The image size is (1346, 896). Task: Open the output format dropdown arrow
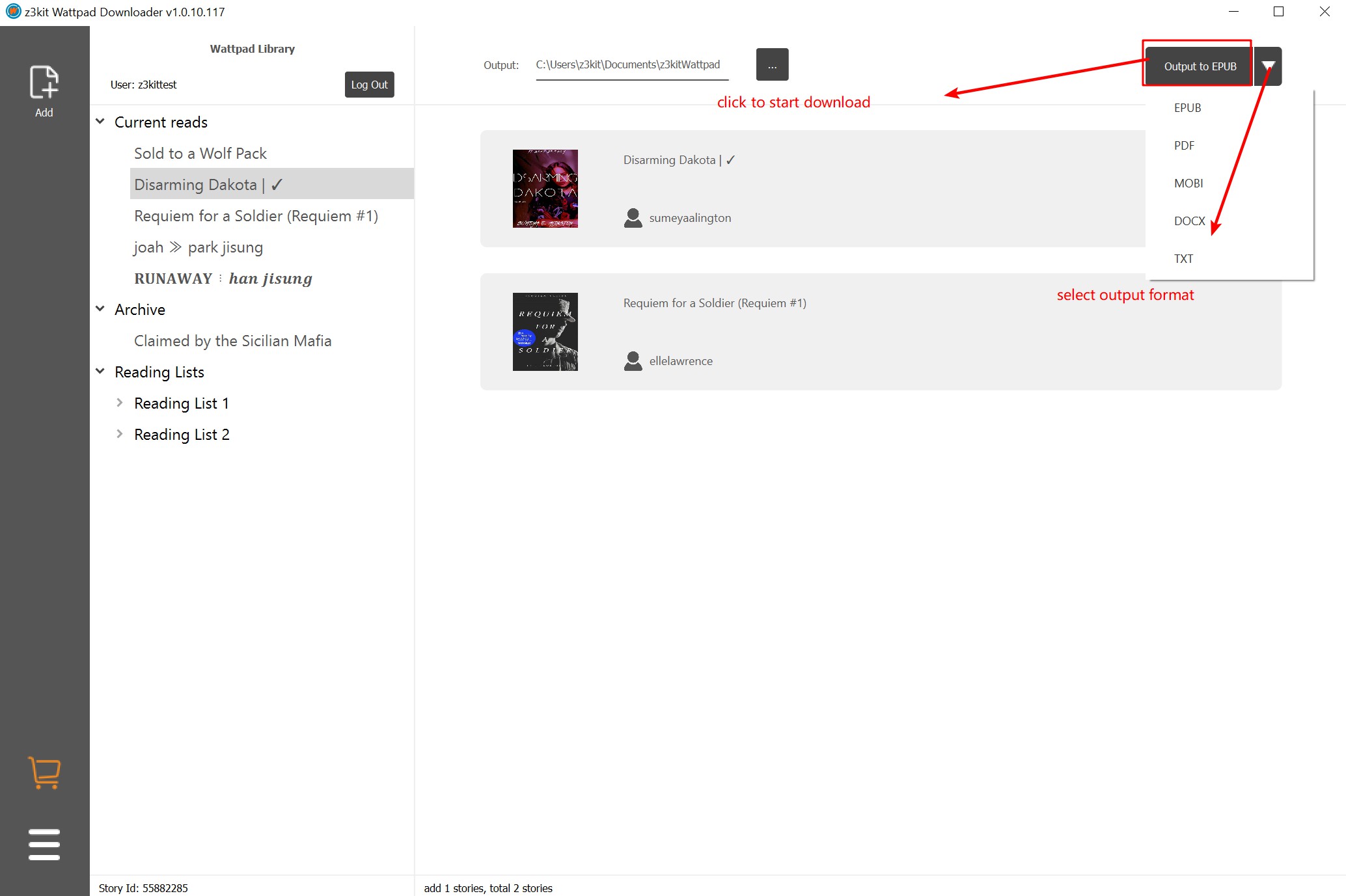click(x=1268, y=66)
